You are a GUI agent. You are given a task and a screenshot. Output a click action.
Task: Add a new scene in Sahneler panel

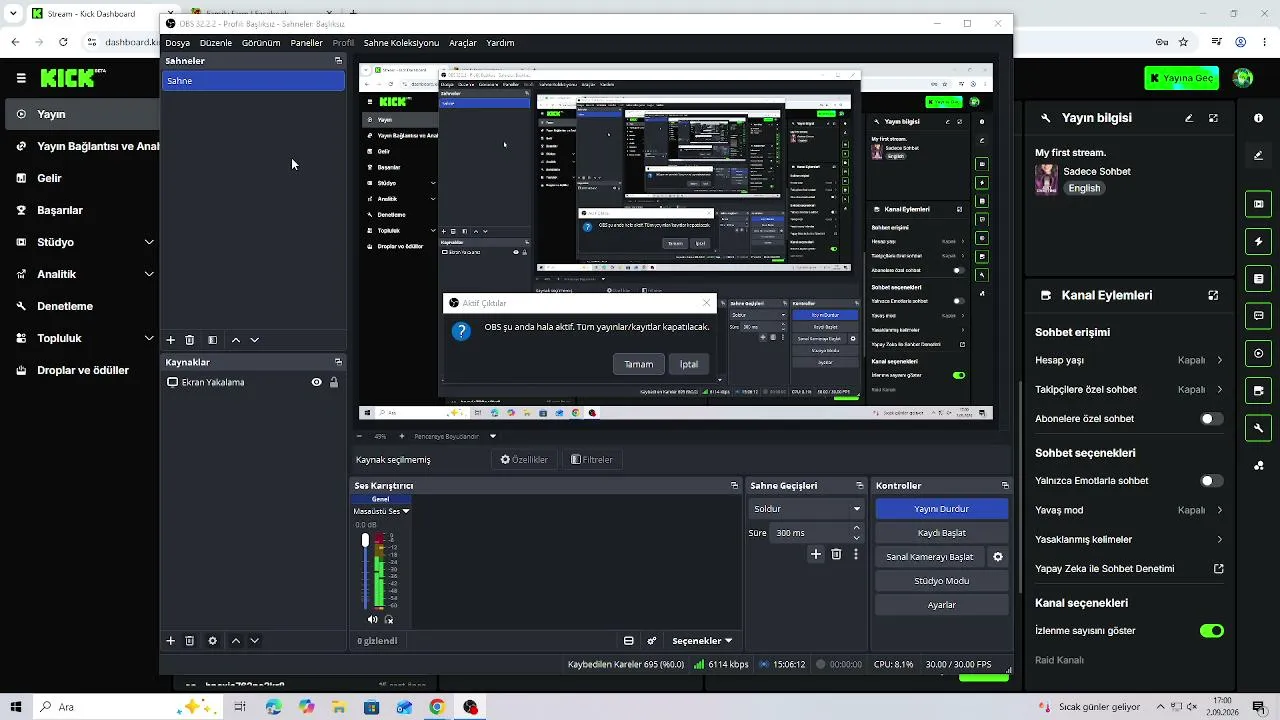[x=170, y=340]
